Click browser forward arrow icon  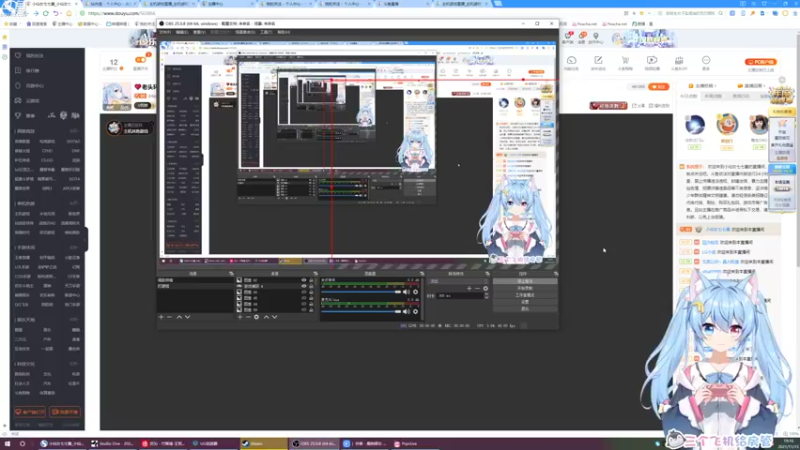[x=36, y=13]
